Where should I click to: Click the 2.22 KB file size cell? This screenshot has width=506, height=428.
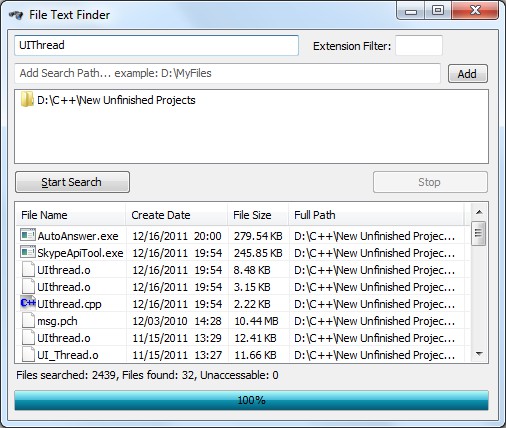[252, 304]
